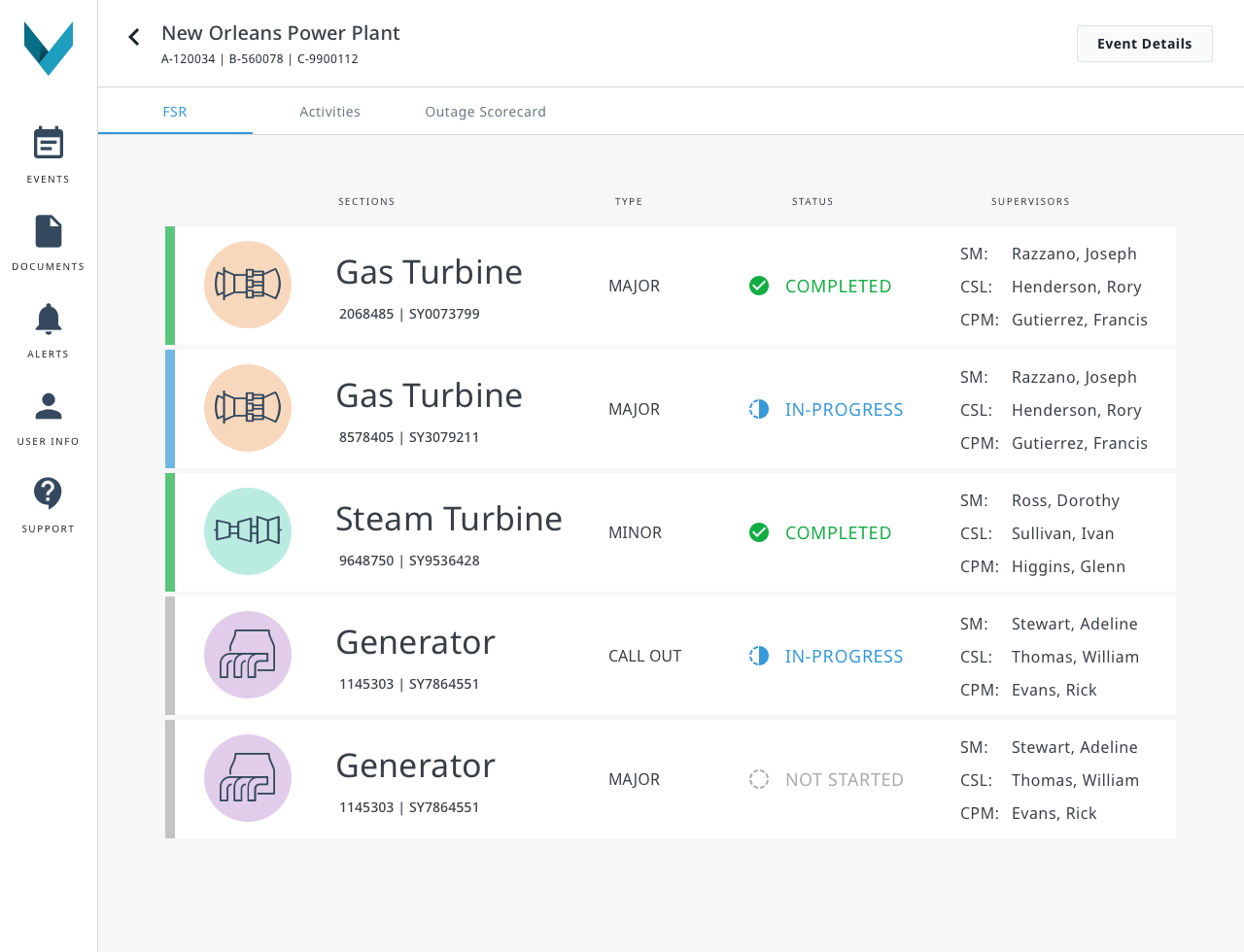Open the Gas Turbine 2068485 section title
Viewport: 1244px width, 952px height.
(429, 272)
